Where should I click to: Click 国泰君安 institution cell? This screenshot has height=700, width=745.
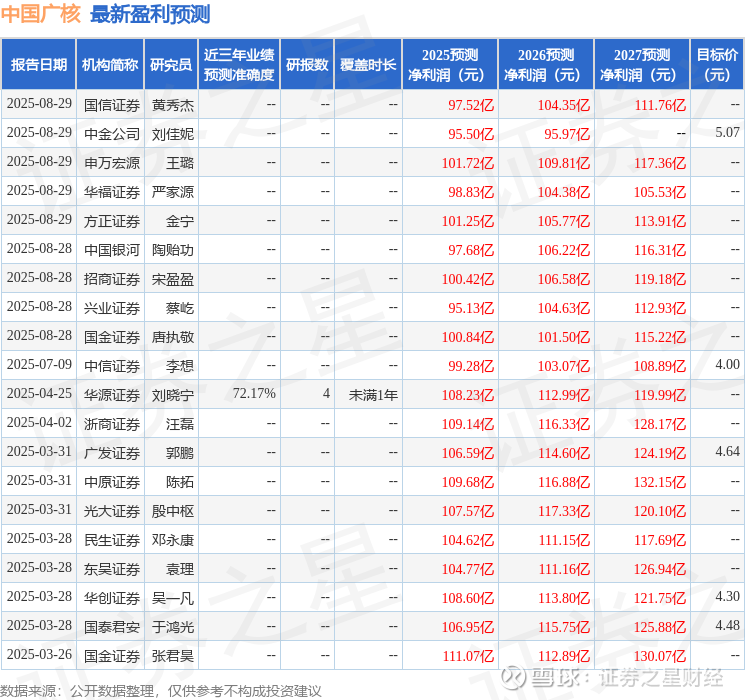tap(112, 627)
